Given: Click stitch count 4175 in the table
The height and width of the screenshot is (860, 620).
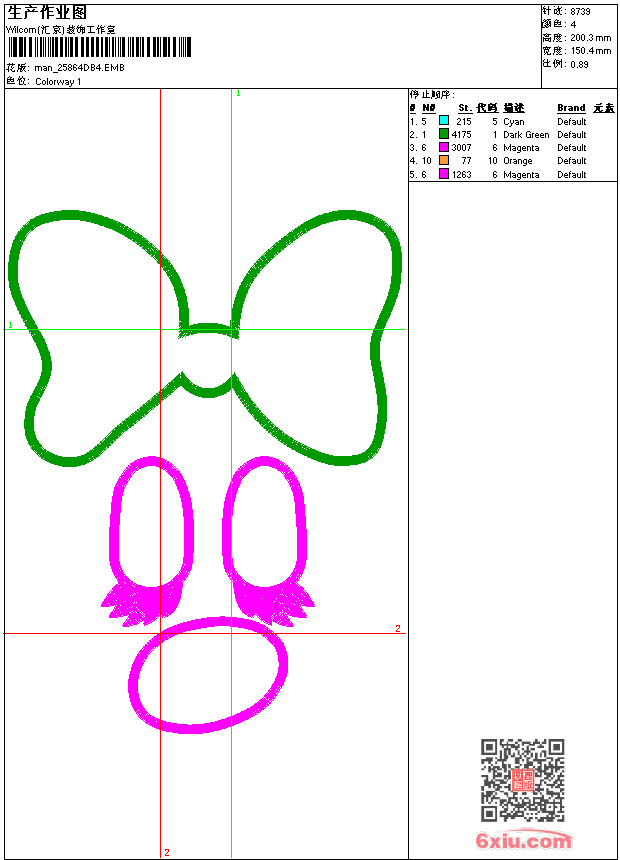Looking at the screenshot, I should tap(461, 134).
